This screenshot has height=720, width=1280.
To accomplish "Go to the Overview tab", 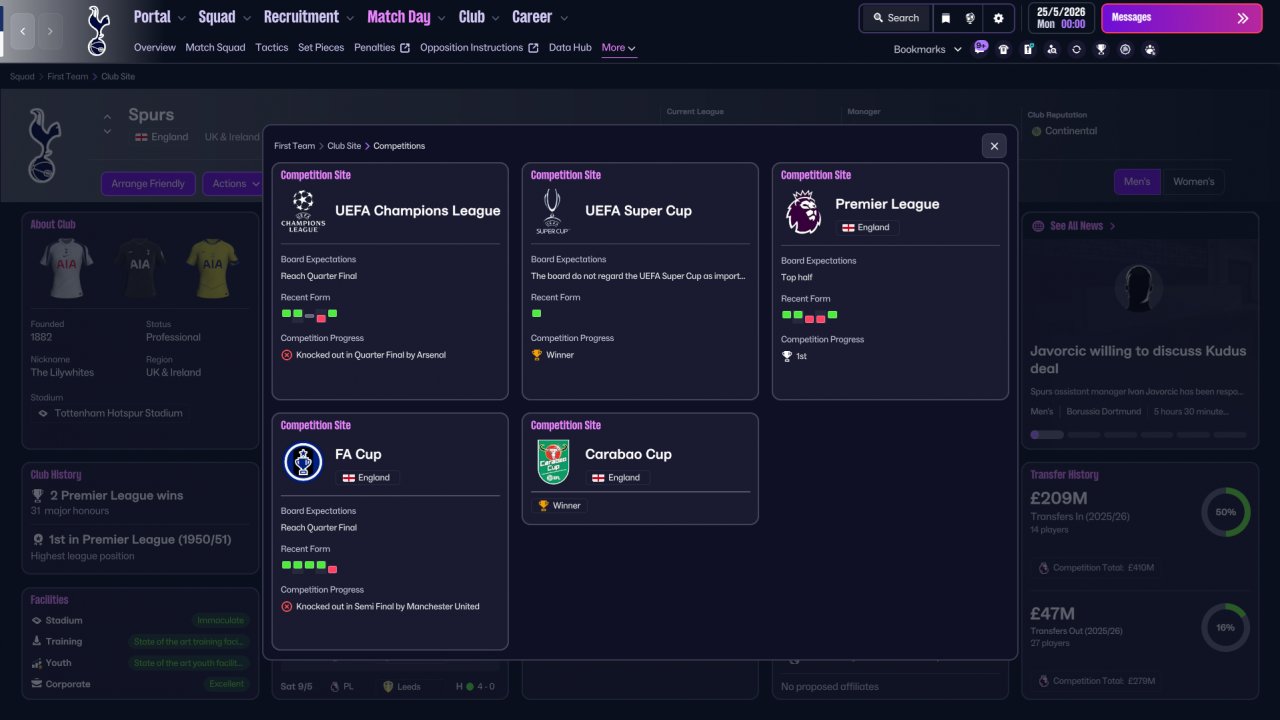I will [x=155, y=48].
